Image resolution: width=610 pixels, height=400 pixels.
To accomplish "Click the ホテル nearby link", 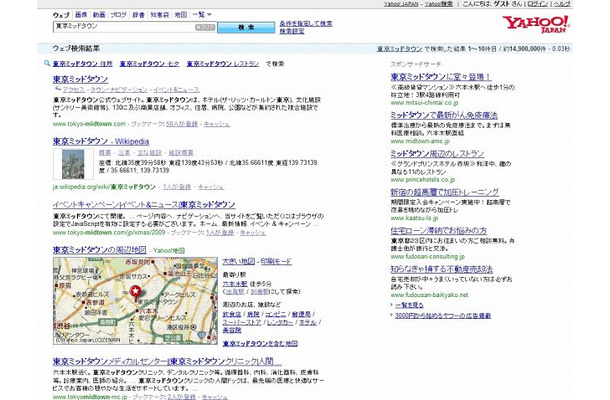I will coord(308,322).
